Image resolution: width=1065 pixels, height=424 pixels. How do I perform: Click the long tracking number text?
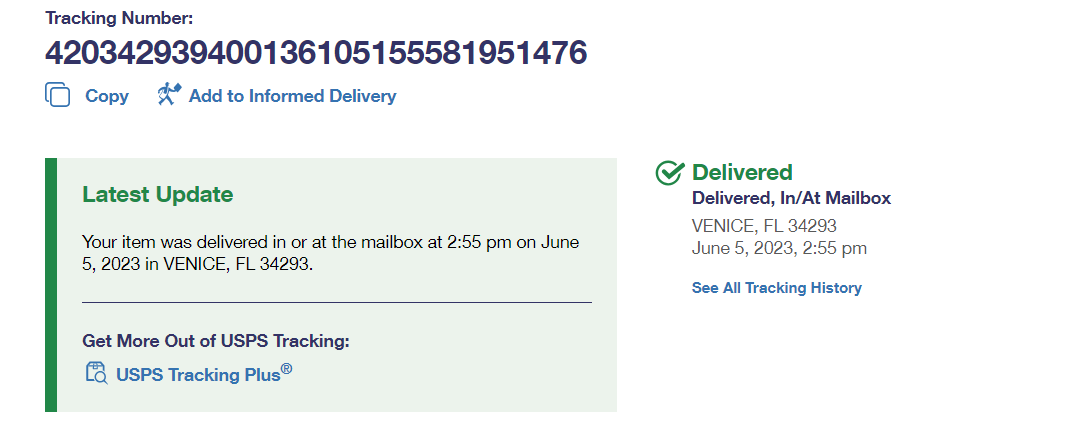tap(315, 53)
